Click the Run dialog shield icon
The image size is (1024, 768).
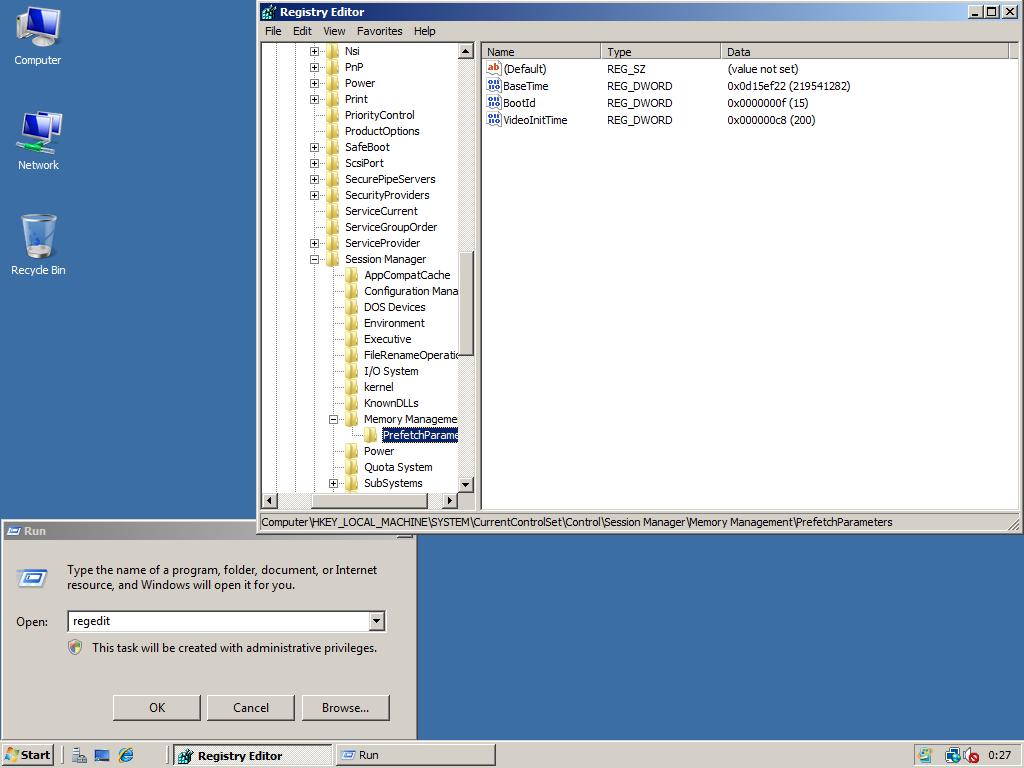pos(75,647)
